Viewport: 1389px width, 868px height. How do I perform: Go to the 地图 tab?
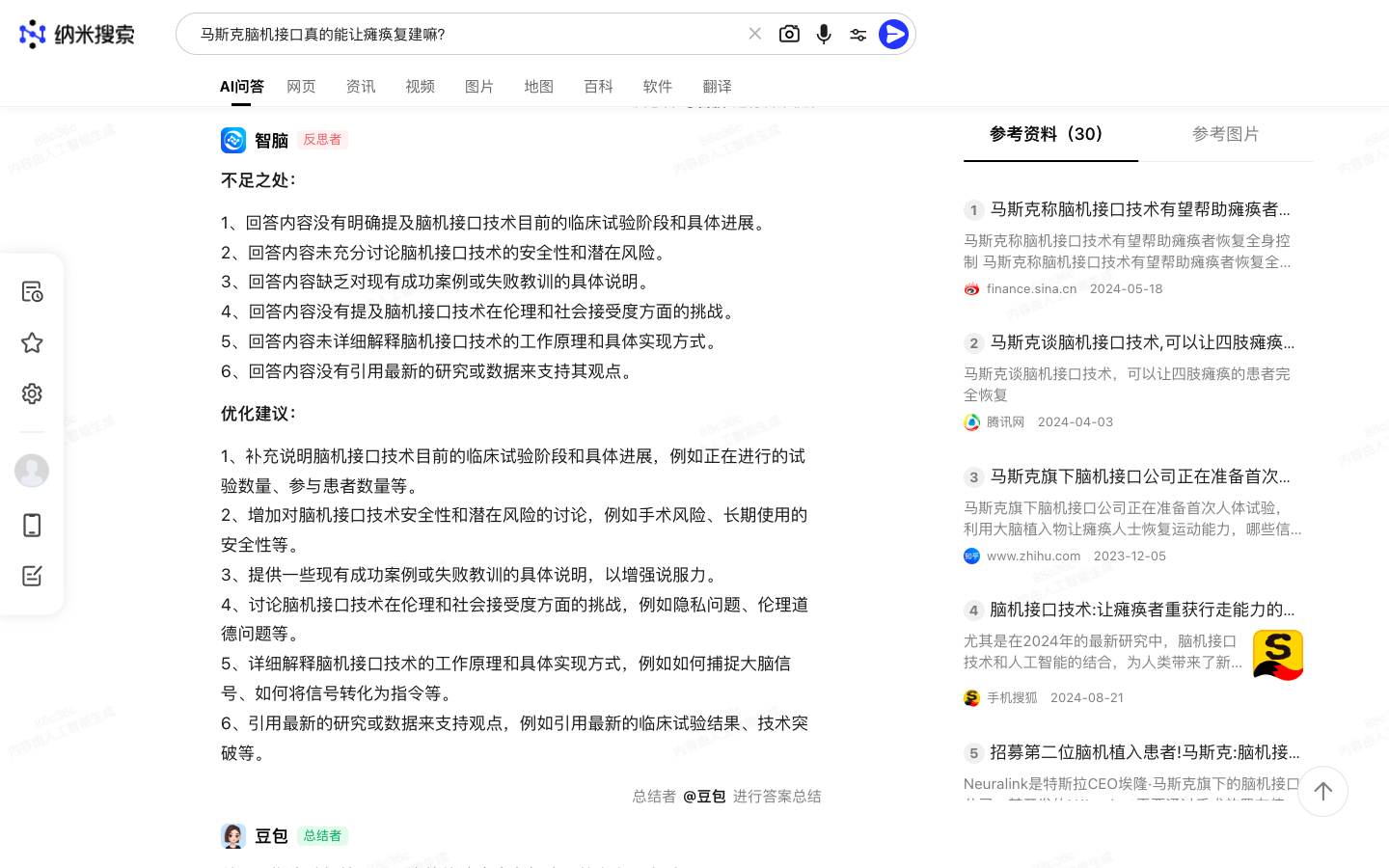[x=539, y=87]
